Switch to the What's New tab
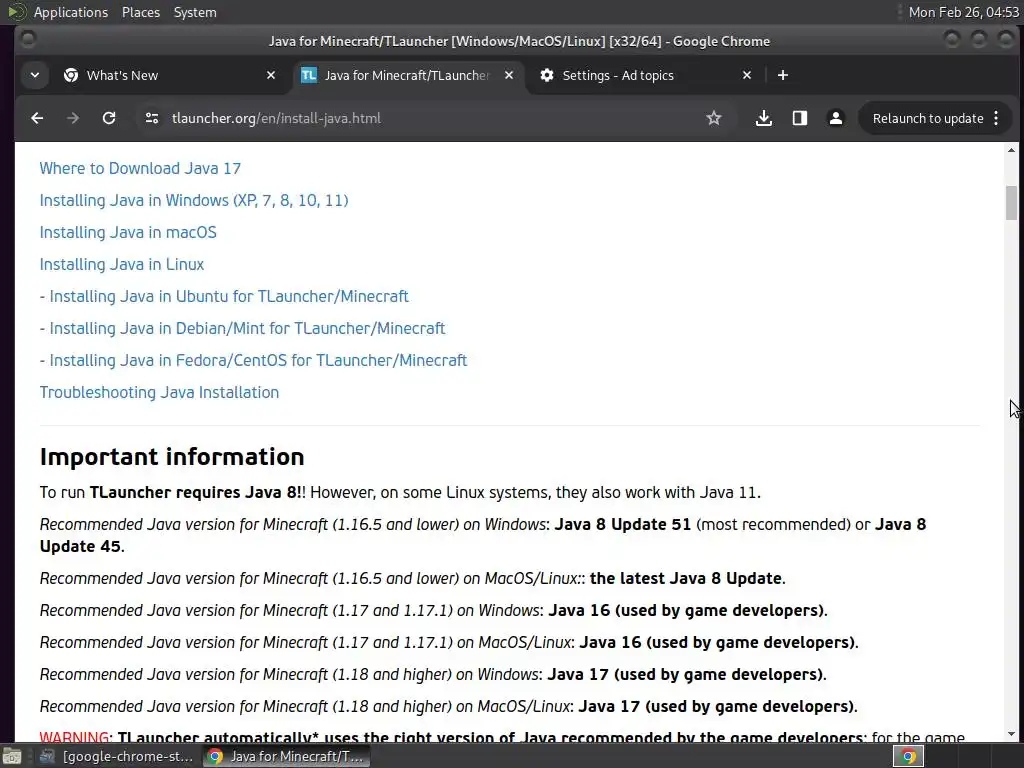 (169, 75)
